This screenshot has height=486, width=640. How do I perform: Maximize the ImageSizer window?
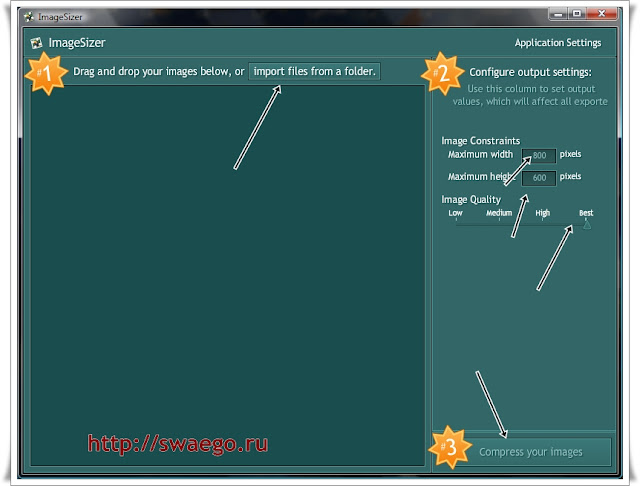(577, 14)
